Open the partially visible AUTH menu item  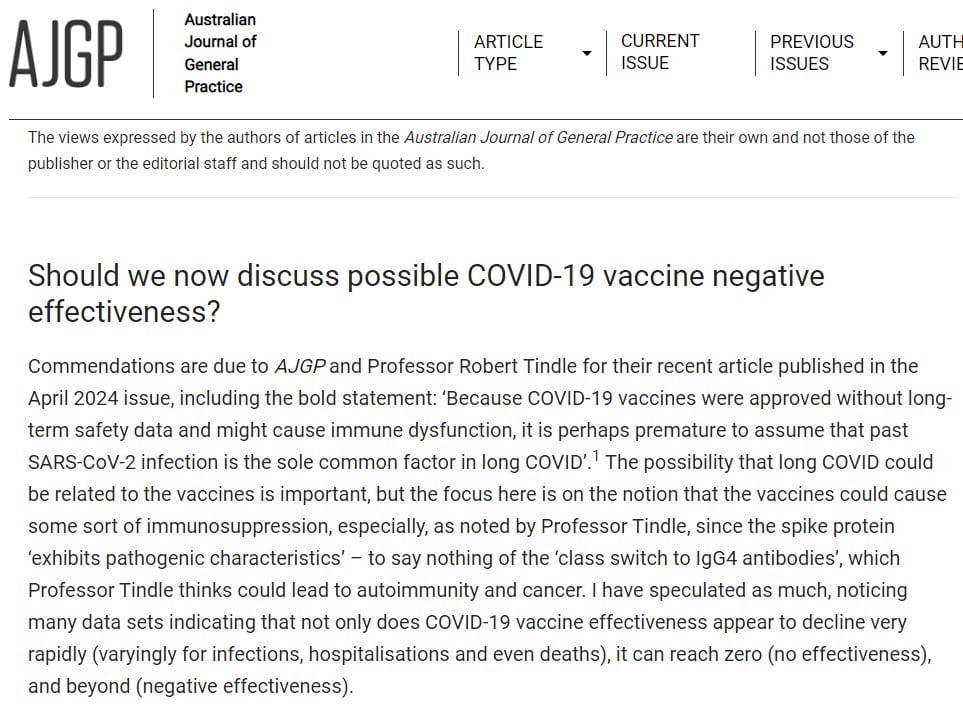point(940,53)
